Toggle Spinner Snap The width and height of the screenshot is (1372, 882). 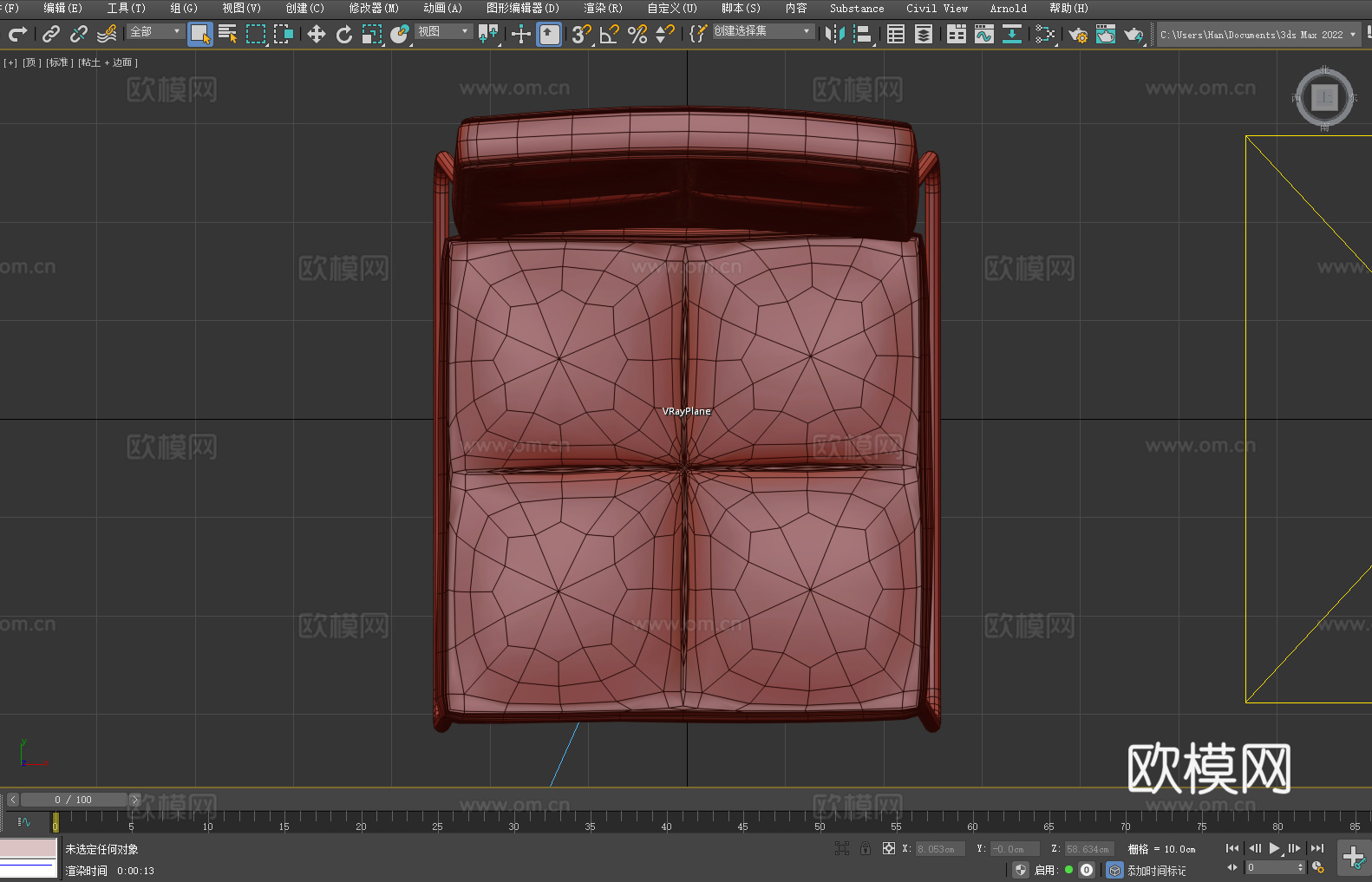tap(665, 34)
